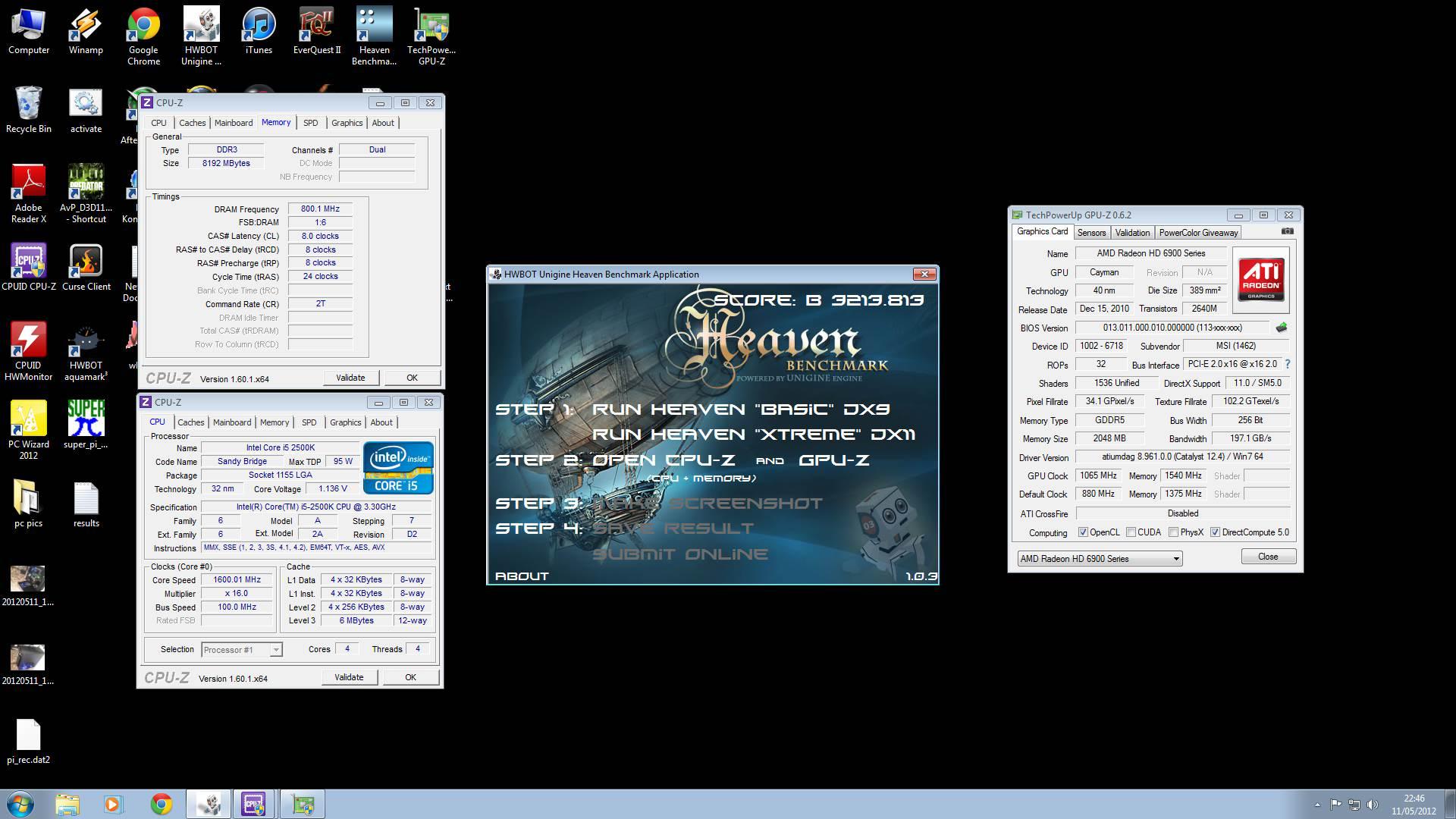Open first 20120511 photo thumbnail

28,585
